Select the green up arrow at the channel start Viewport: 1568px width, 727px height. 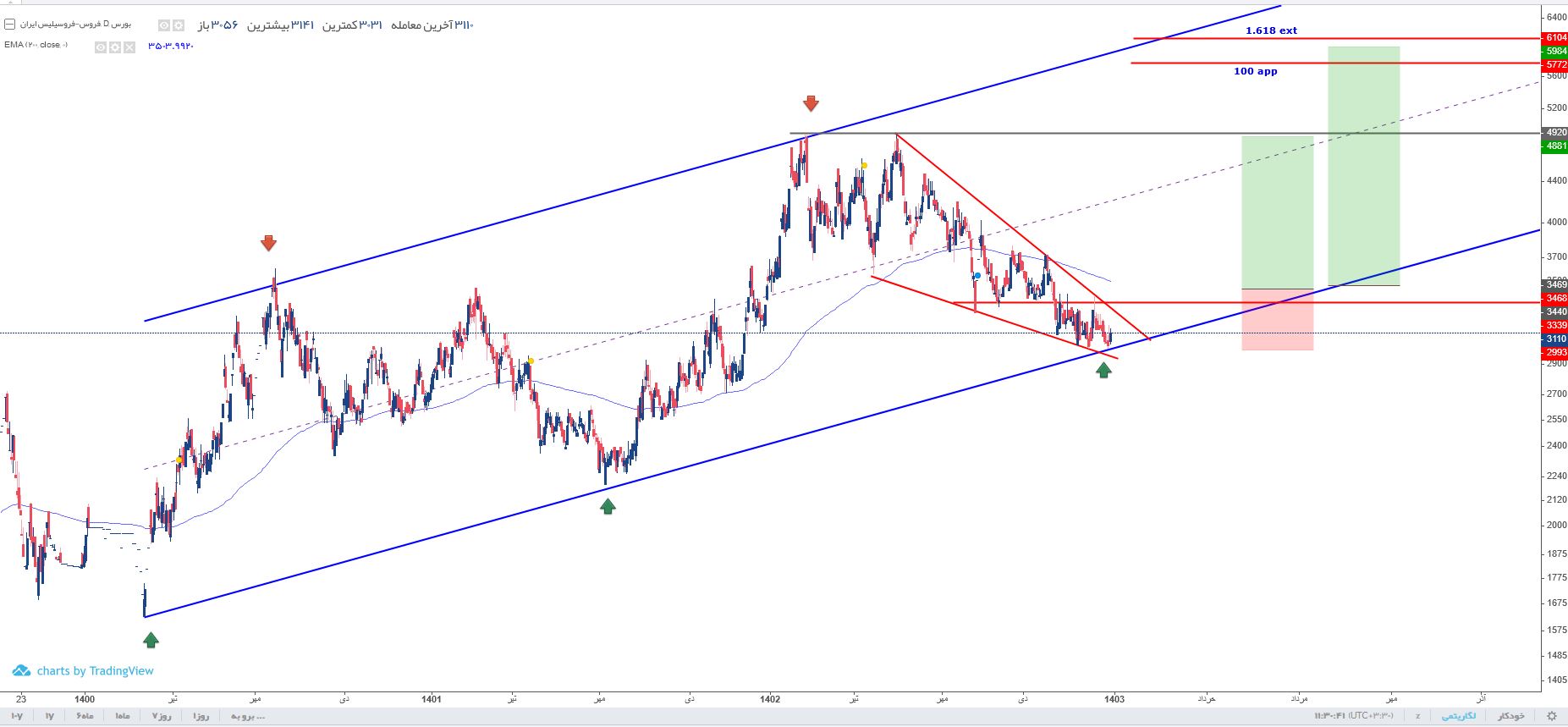tap(151, 641)
